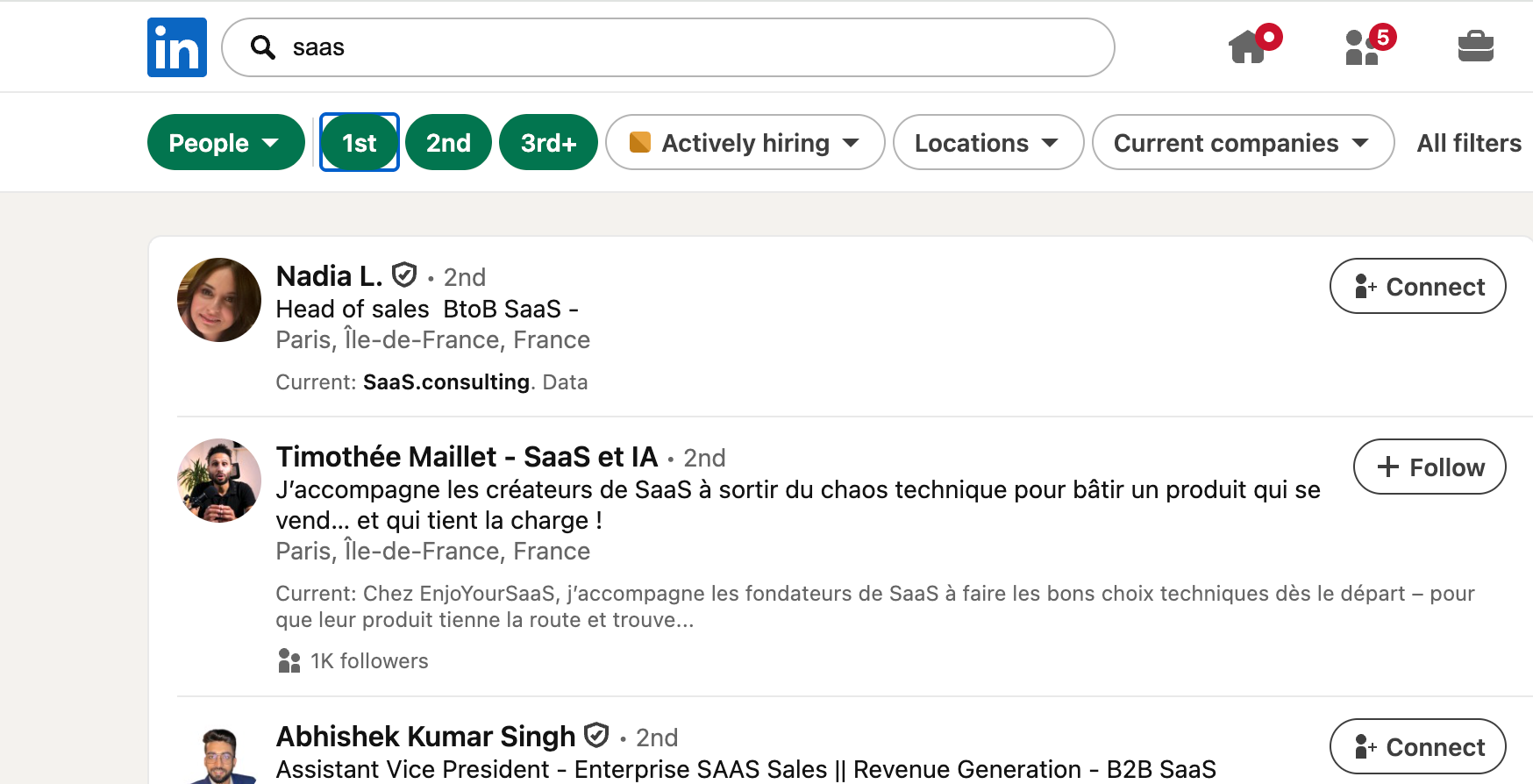Click the Actively hiring orange icon
The width and height of the screenshot is (1533, 784).
[x=640, y=142]
